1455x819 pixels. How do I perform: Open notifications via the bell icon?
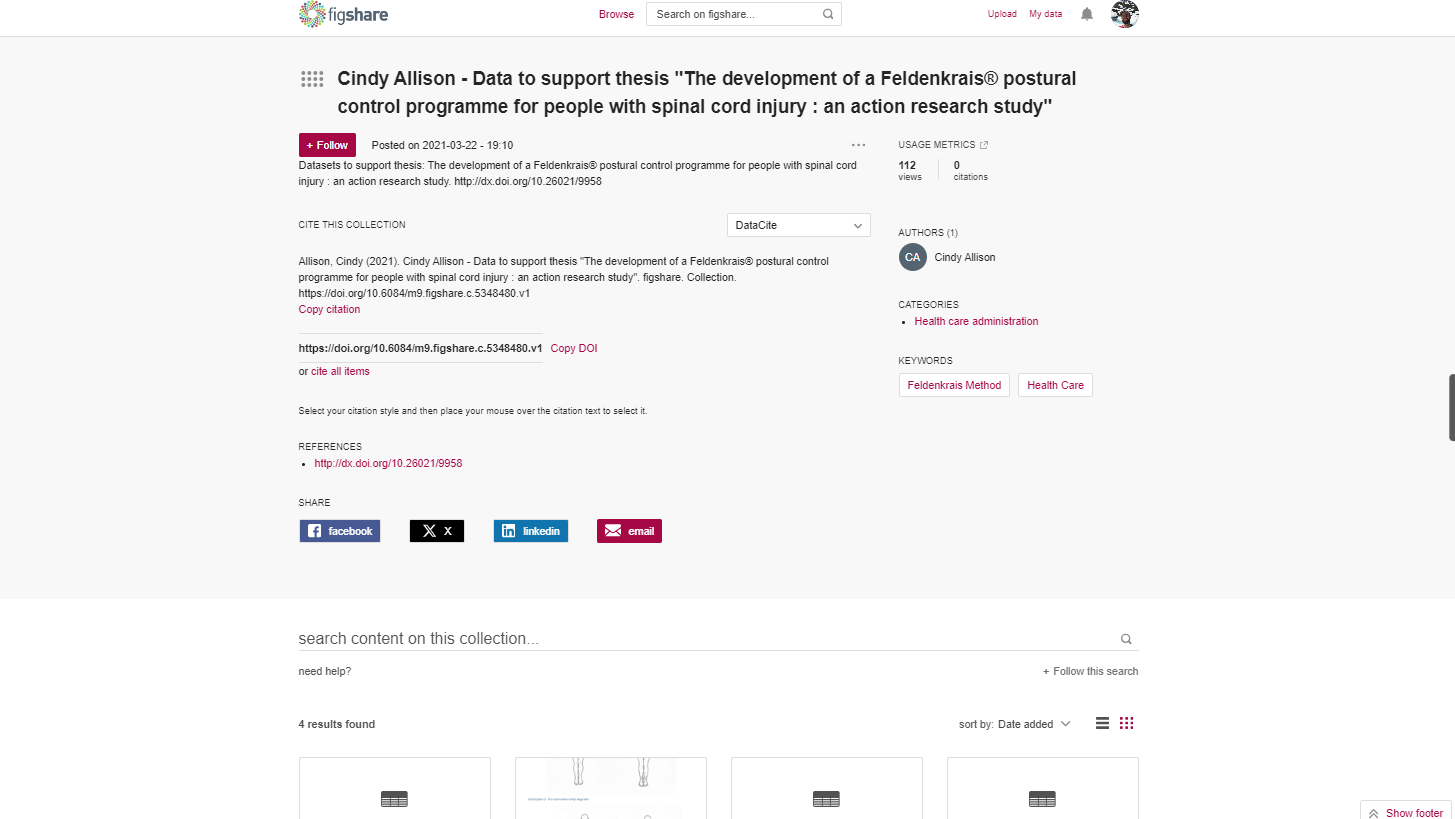[1086, 14]
